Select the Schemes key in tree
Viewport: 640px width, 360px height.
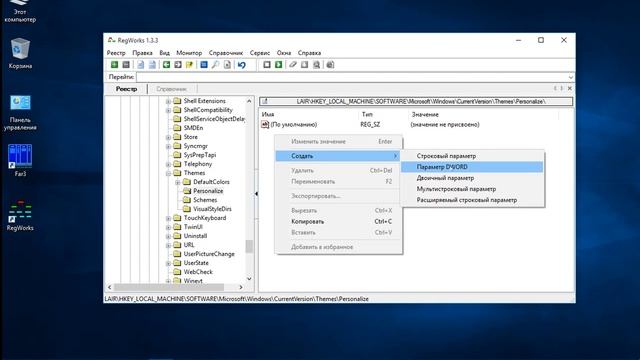click(205, 200)
